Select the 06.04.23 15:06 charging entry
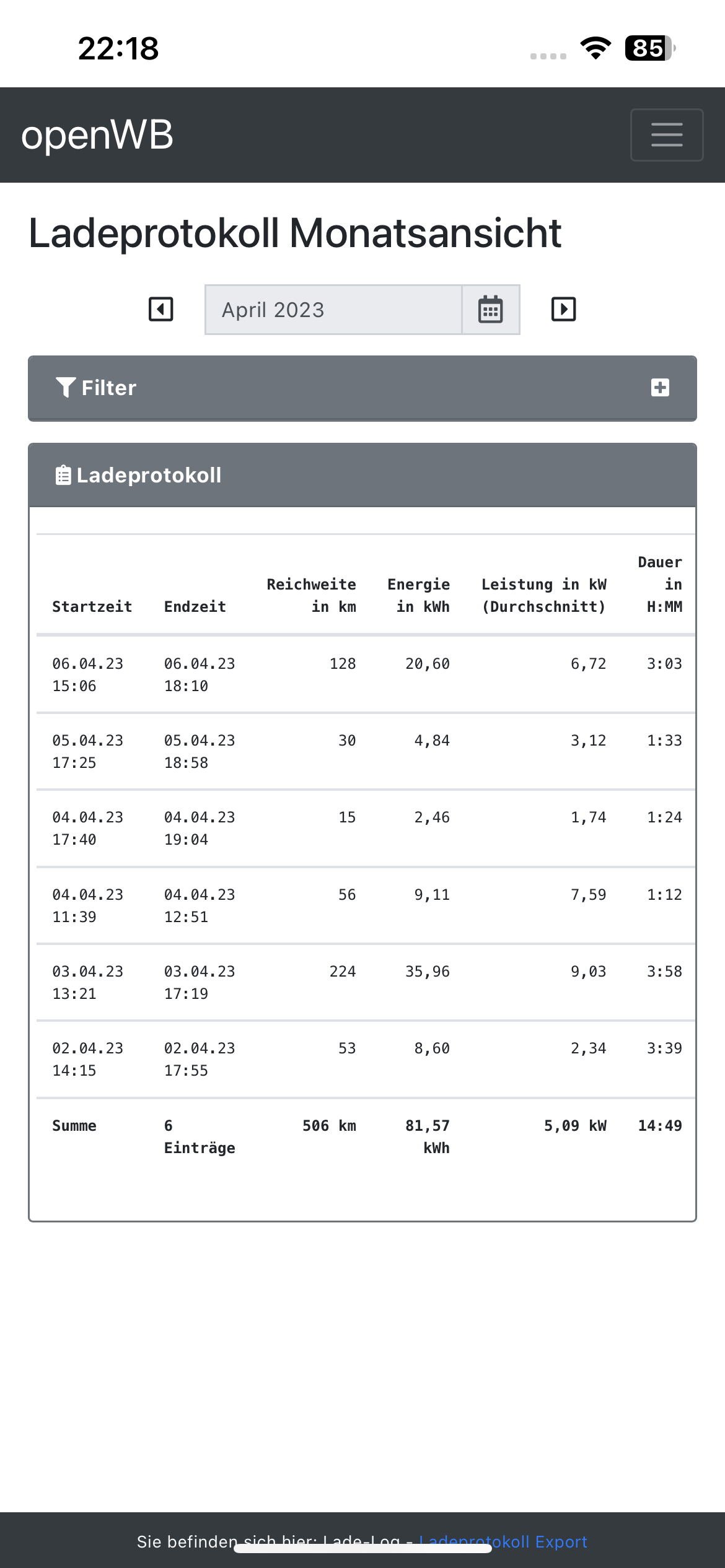The image size is (725, 1568). (x=87, y=674)
